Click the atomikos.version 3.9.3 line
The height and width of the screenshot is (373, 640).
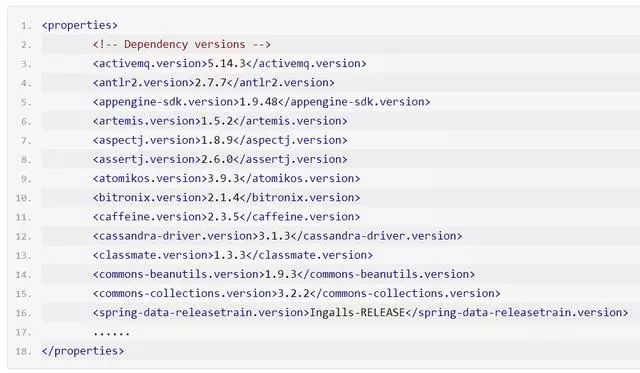pos(226,178)
